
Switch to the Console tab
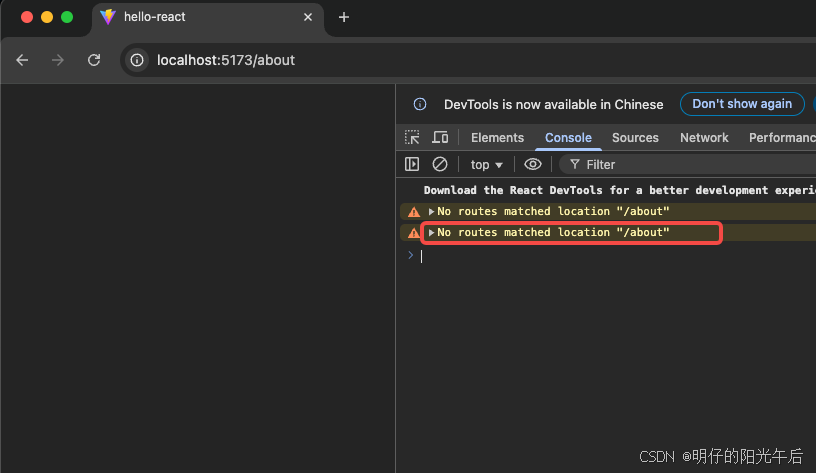(x=568, y=137)
